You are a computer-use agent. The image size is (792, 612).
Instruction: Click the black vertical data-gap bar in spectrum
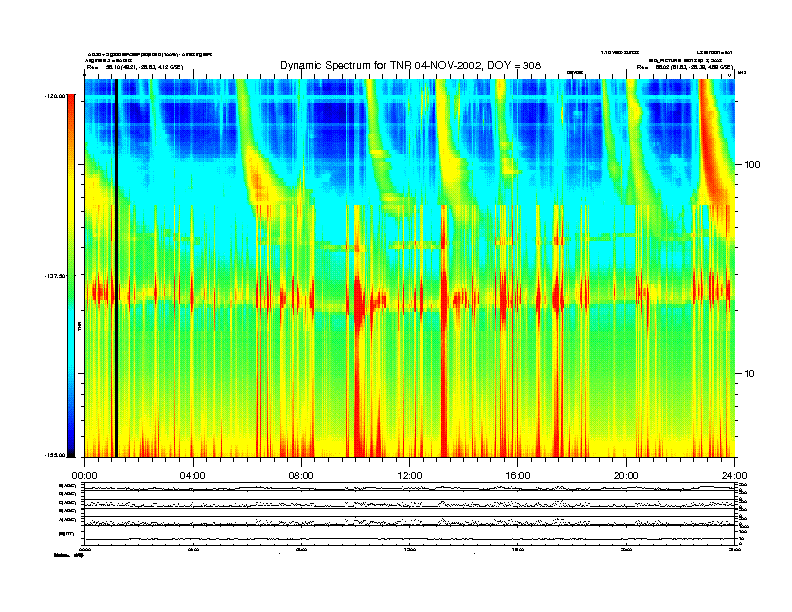pyautogui.click(x=116, y=268)
